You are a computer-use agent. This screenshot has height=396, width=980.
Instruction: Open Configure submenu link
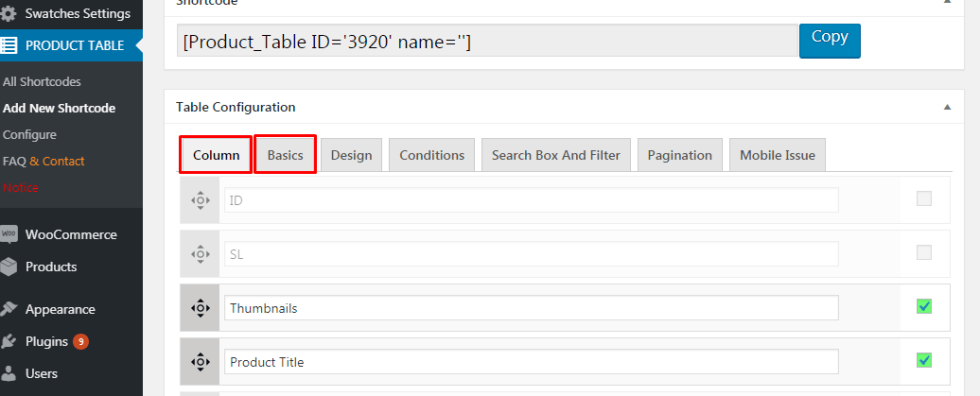tap(29, 135)
